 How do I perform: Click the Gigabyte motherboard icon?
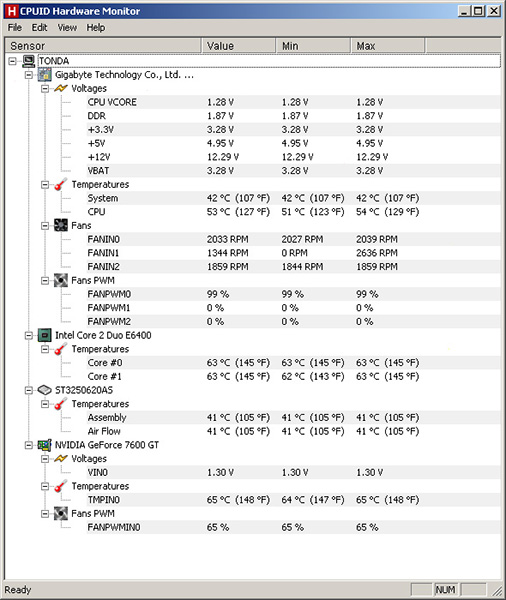[44, 75]
